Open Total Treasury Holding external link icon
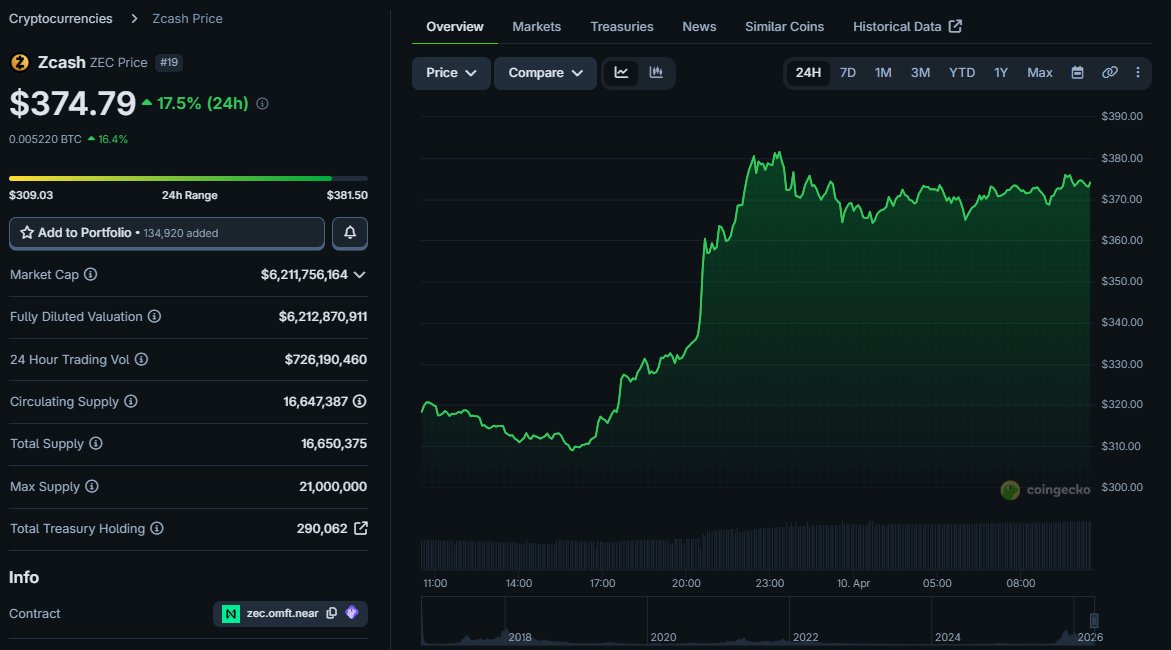 [360, 528]
